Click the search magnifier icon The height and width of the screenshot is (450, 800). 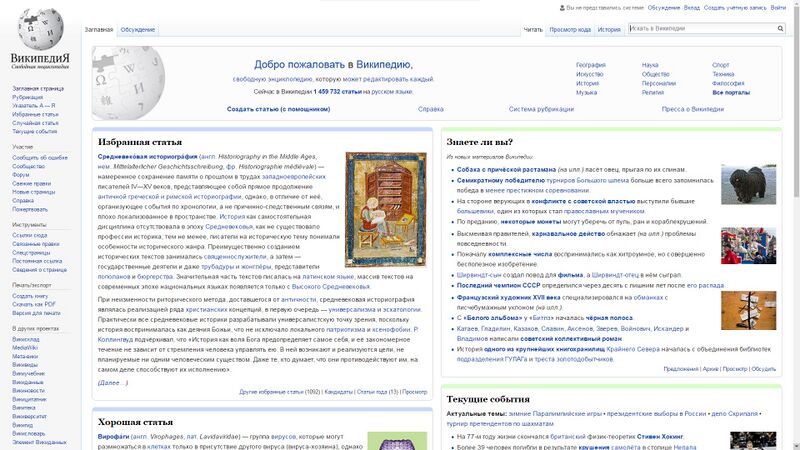coord(780,29)
